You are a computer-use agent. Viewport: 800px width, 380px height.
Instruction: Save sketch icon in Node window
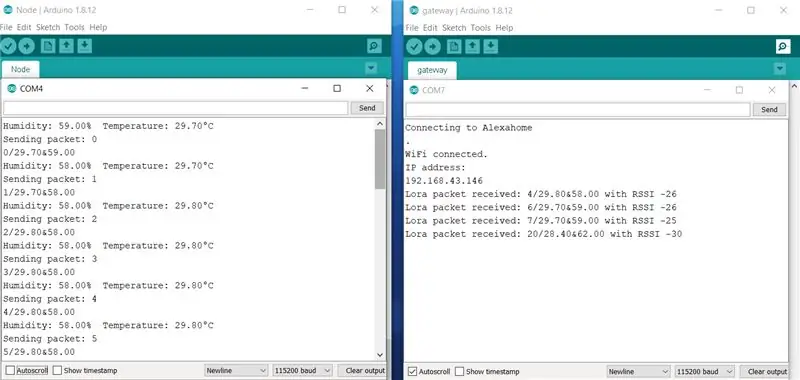pyautogui.click(x=85, y=46)
